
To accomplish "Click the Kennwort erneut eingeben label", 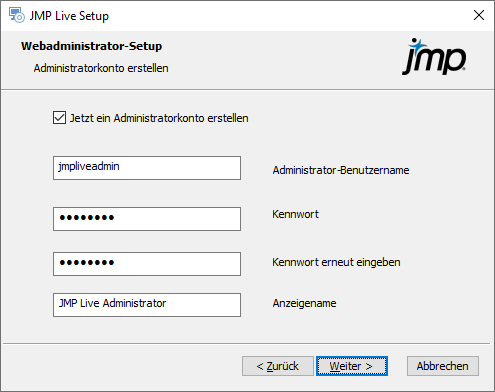I will tap(336, 262).
